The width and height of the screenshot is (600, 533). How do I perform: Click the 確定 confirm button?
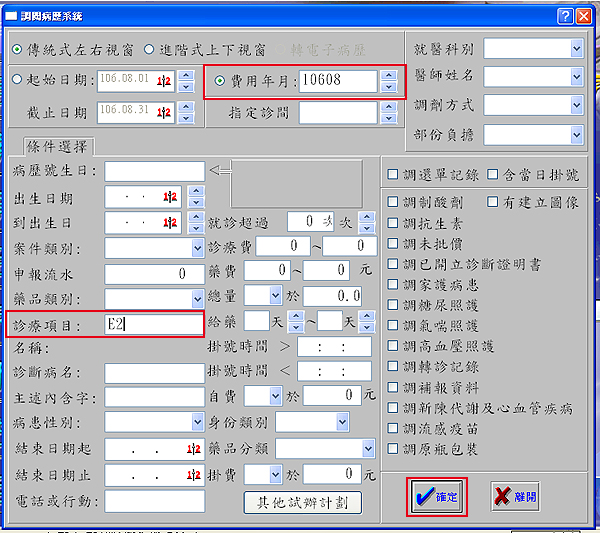[x=436, y=496]
